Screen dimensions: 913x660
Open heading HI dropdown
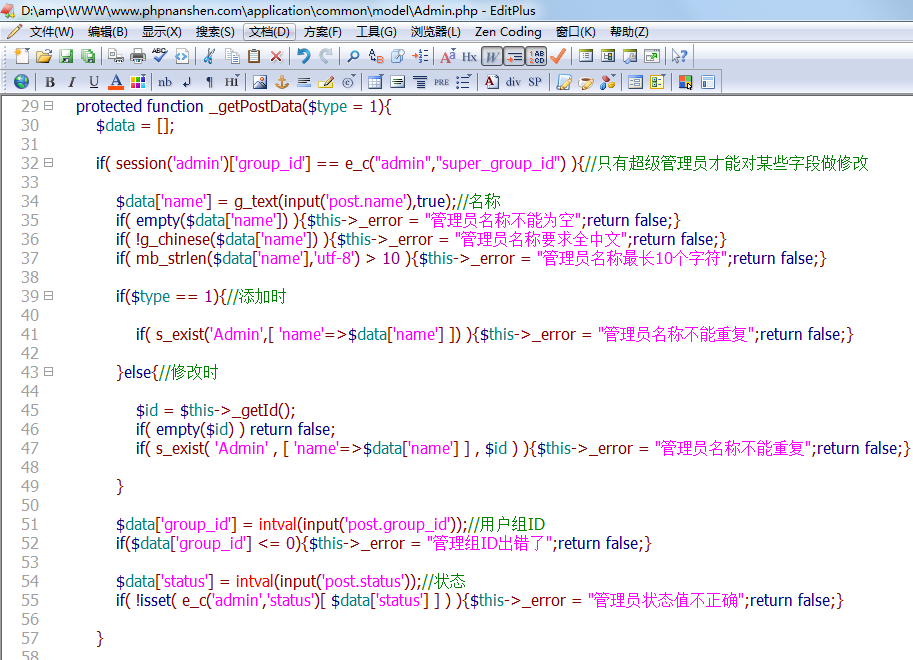pos(232,82)
